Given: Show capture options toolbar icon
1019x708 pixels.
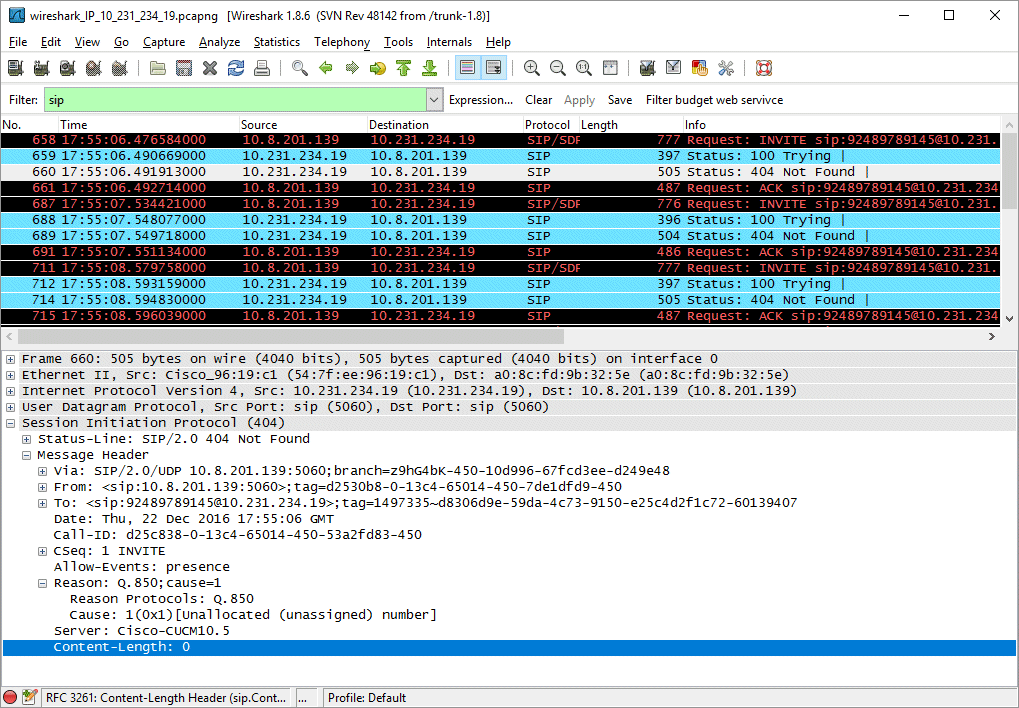Looking at the screenshot, I should point(42,68).
